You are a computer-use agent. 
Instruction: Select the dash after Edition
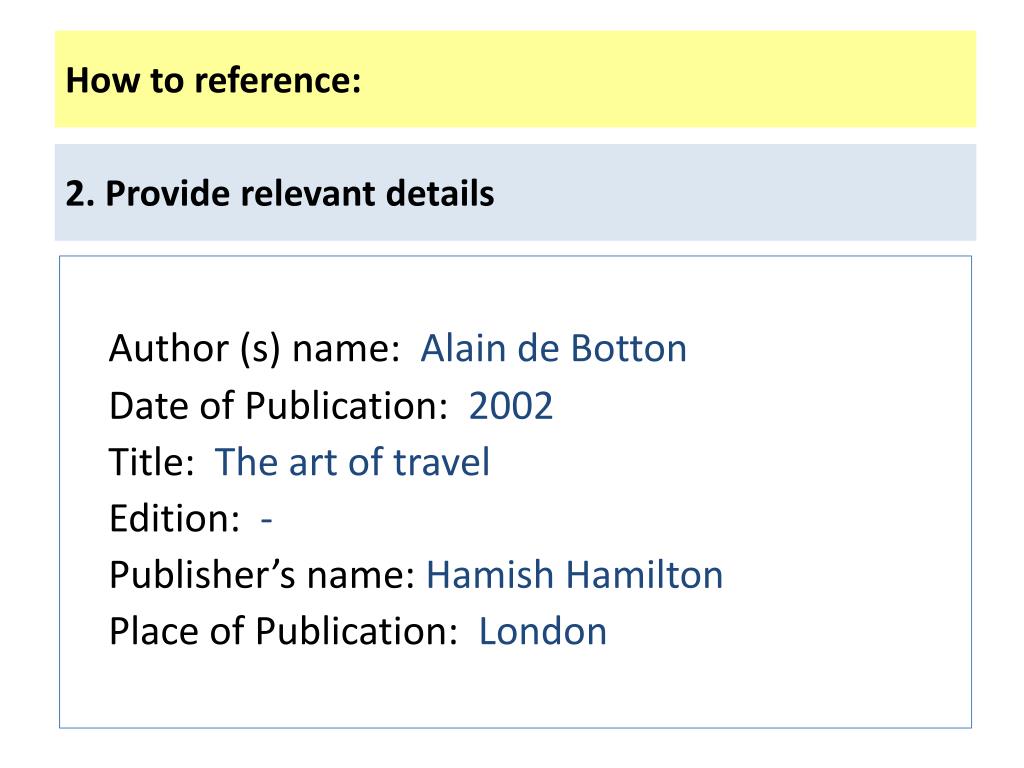[x=266, y=520]
